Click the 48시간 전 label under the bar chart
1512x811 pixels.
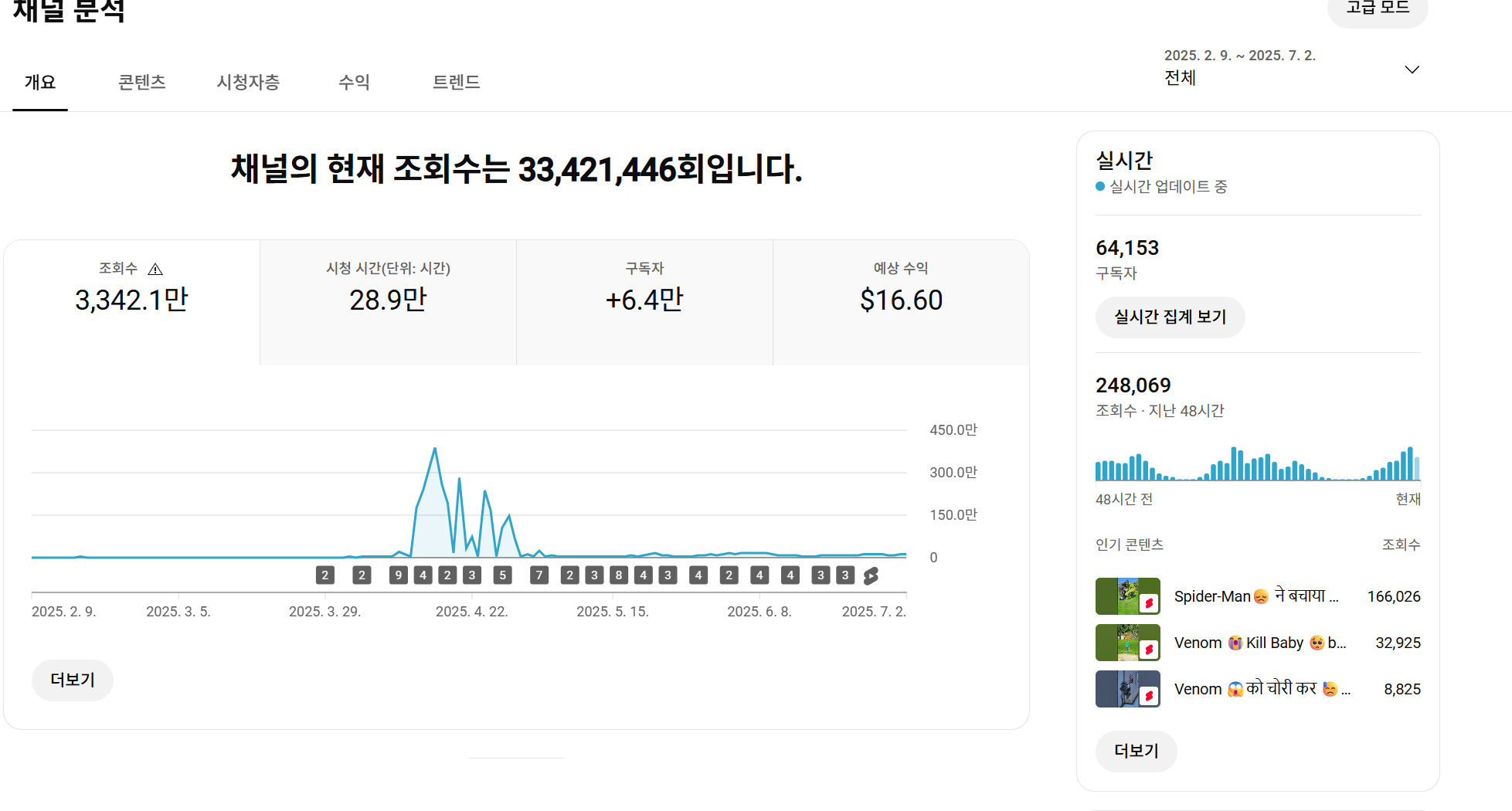pos(1124,499)
